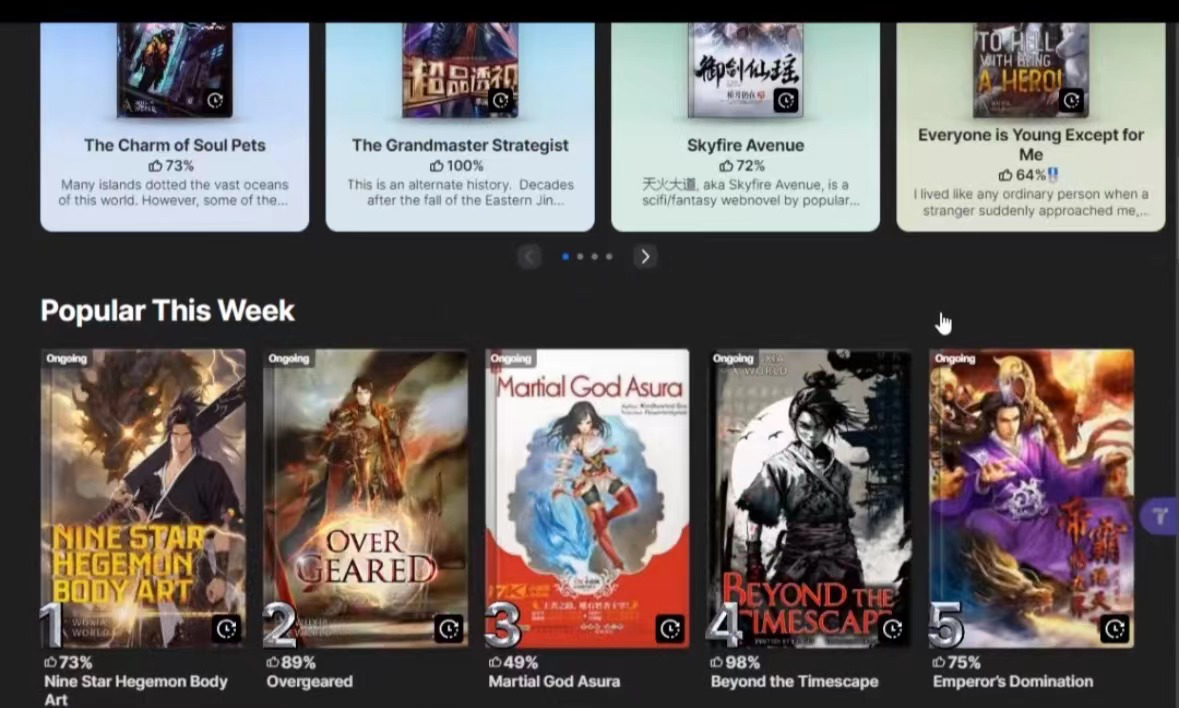1179x708 pixels.
Task: Click the clock icon on the Skyfire Avenue cover
Action: click(786, 100)
